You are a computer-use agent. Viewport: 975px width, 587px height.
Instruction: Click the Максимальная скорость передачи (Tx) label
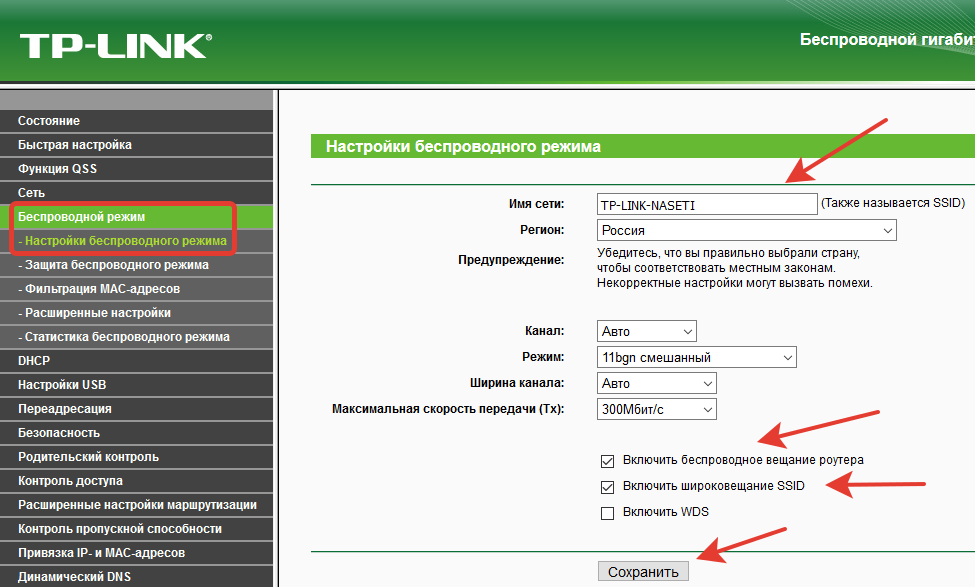pos(448,409)
